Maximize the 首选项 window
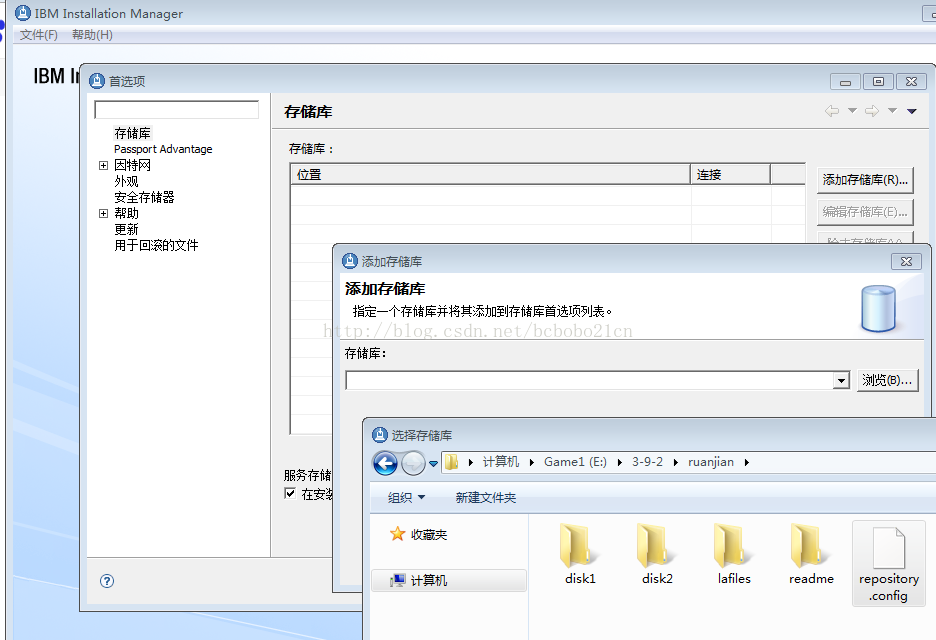This screenshot has width=936, height=640. [x=878, y=81]
